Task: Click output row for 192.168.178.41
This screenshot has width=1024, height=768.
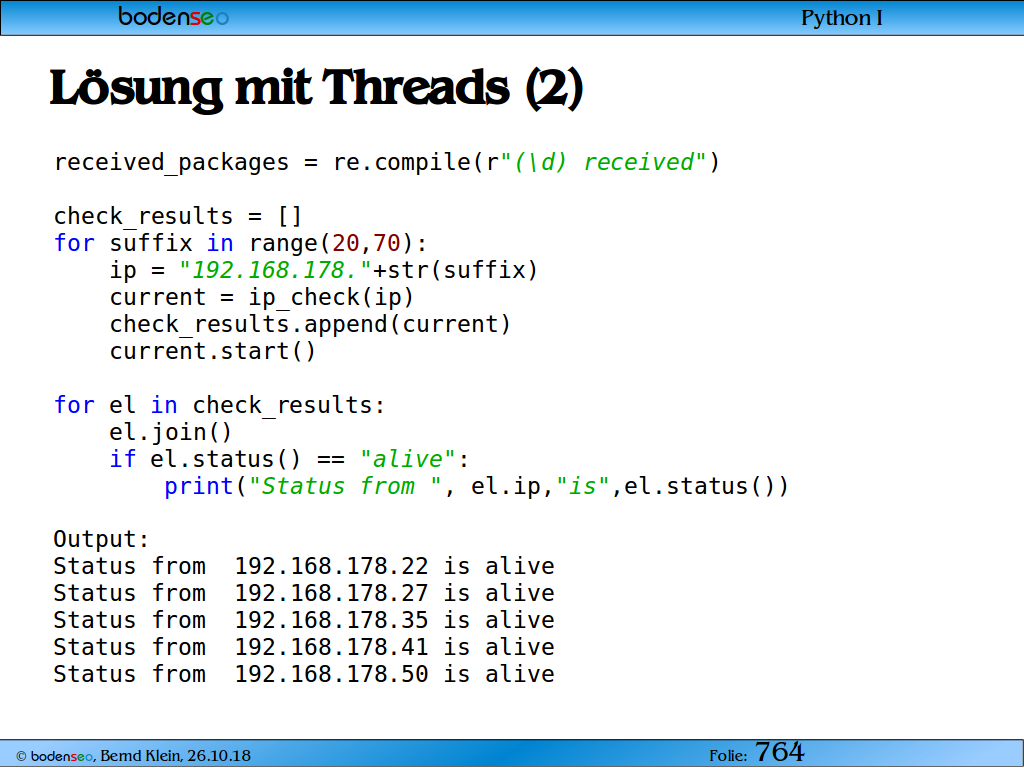Action: tap(304, 647)
